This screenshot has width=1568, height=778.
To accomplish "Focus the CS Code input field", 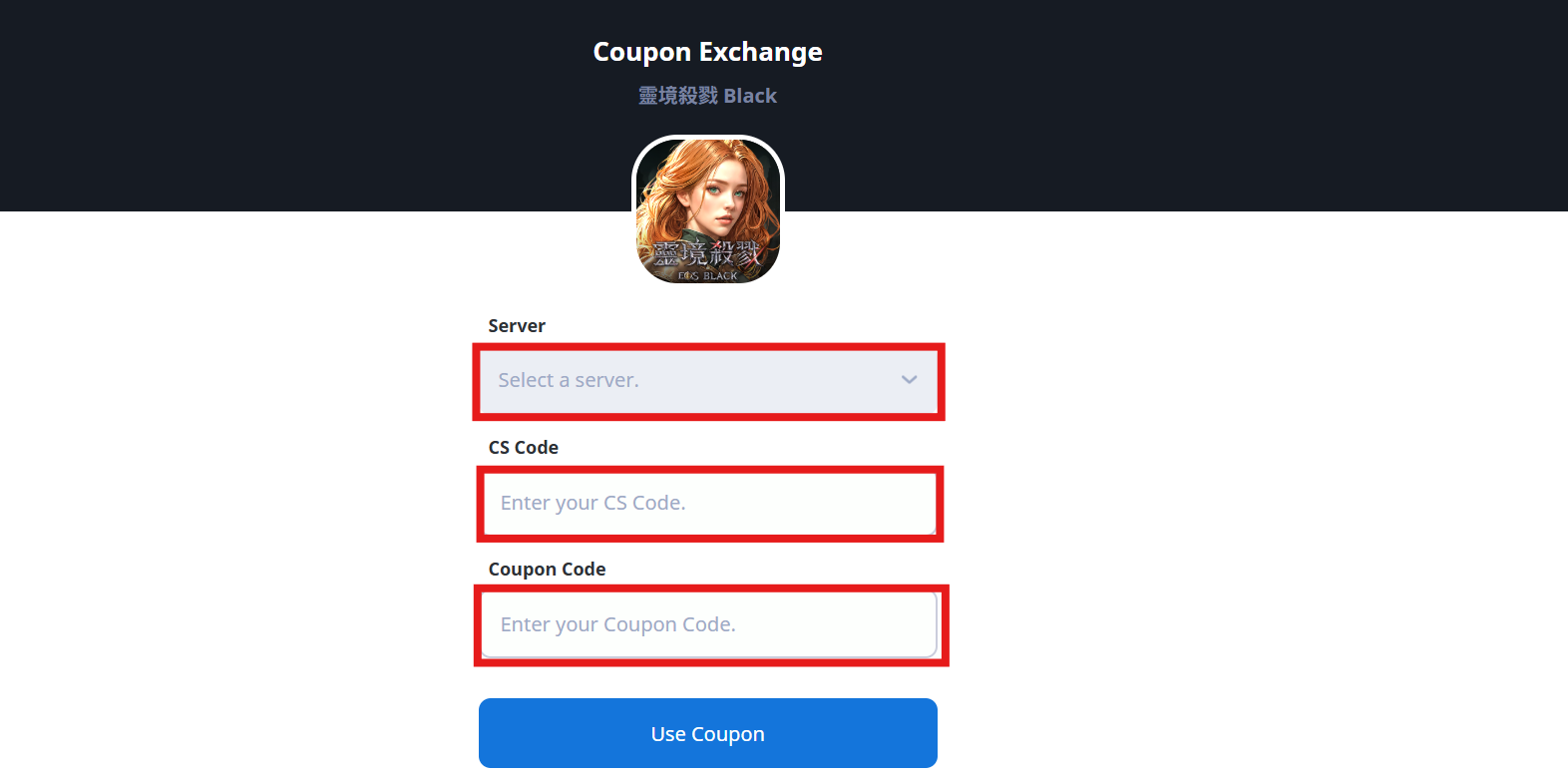I will tap(708, 503).
